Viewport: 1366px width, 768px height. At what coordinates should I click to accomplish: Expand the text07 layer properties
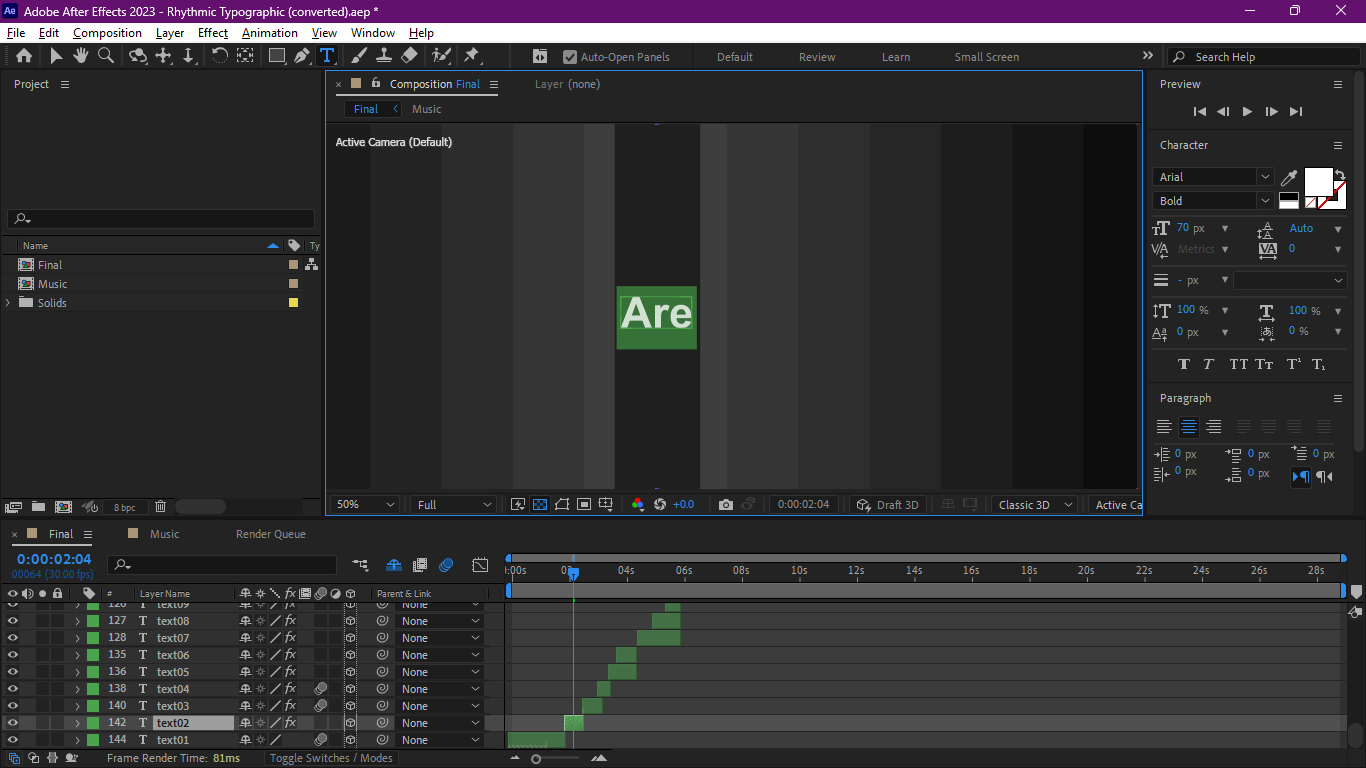[x=77, y=638]
